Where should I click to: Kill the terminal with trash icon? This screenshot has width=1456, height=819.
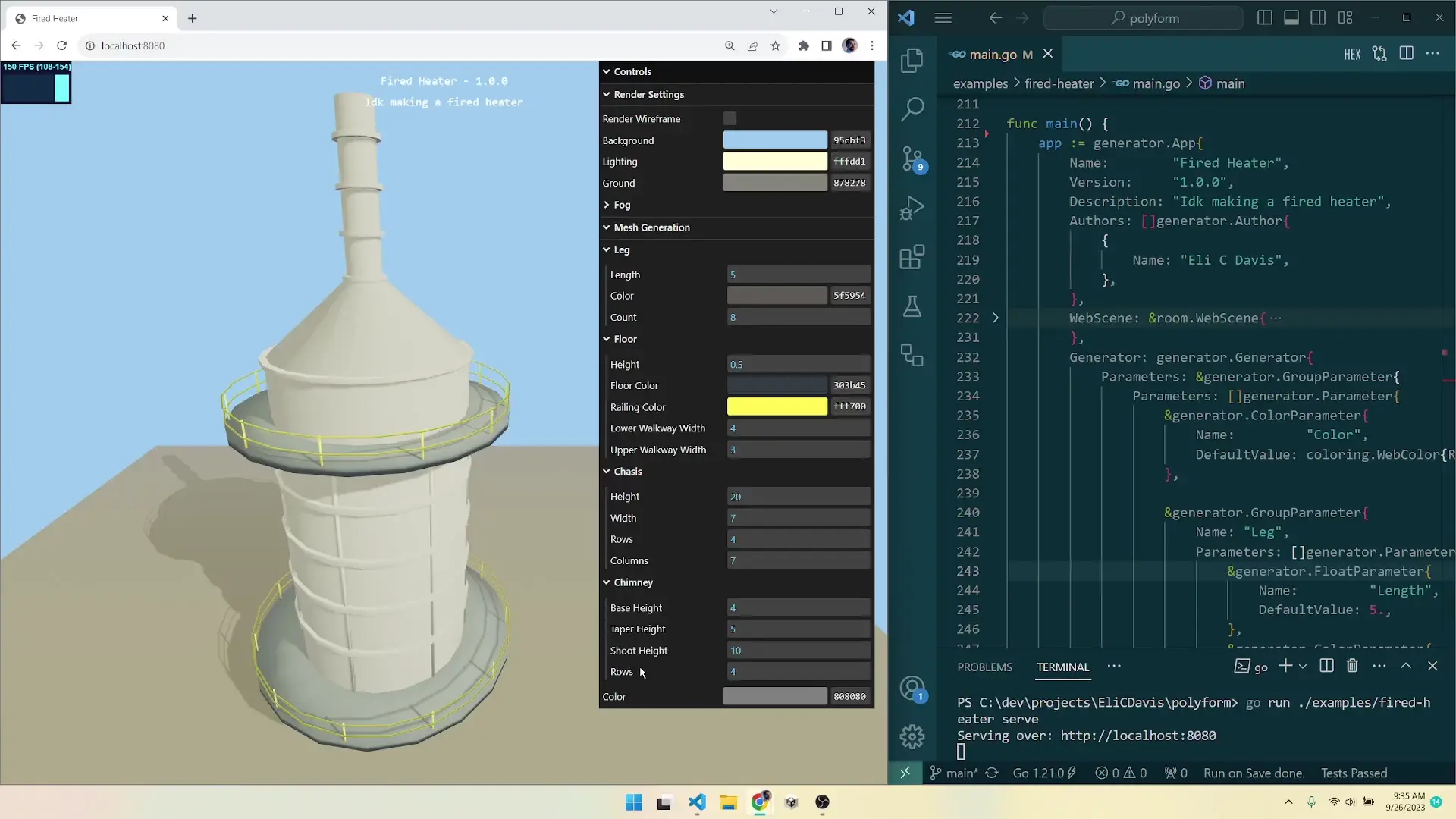tap(1352, 666)
